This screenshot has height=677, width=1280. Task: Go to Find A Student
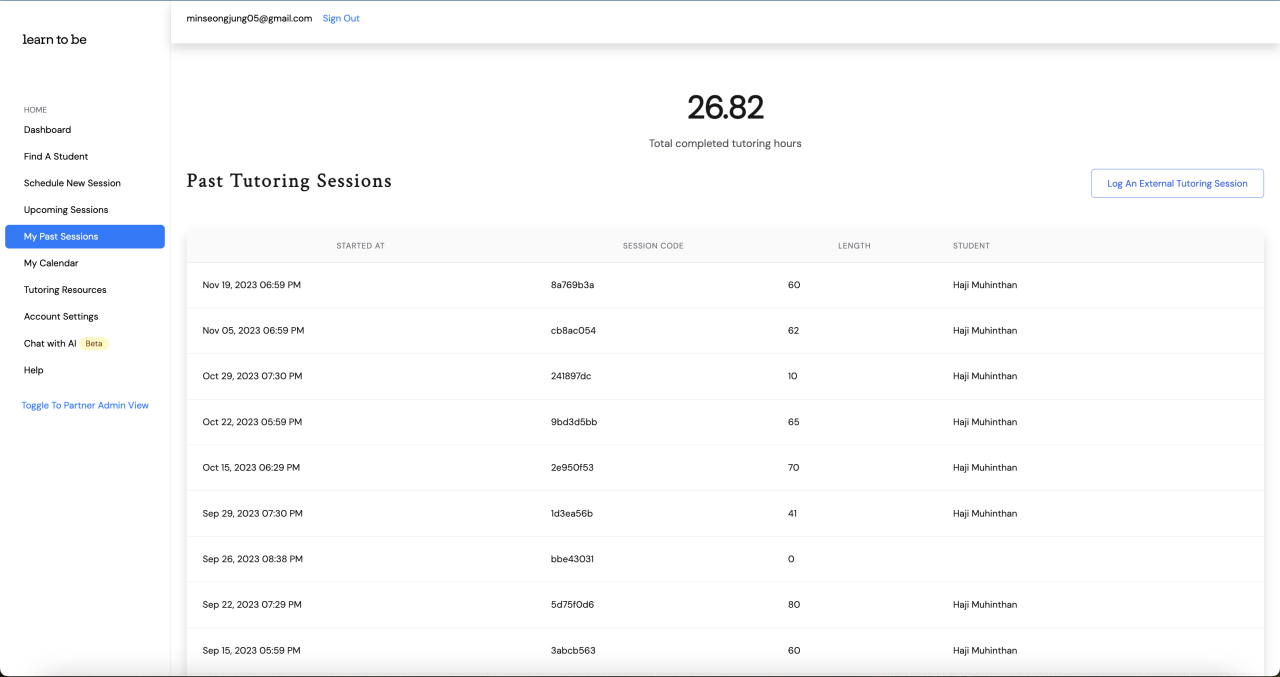[56, 157]
